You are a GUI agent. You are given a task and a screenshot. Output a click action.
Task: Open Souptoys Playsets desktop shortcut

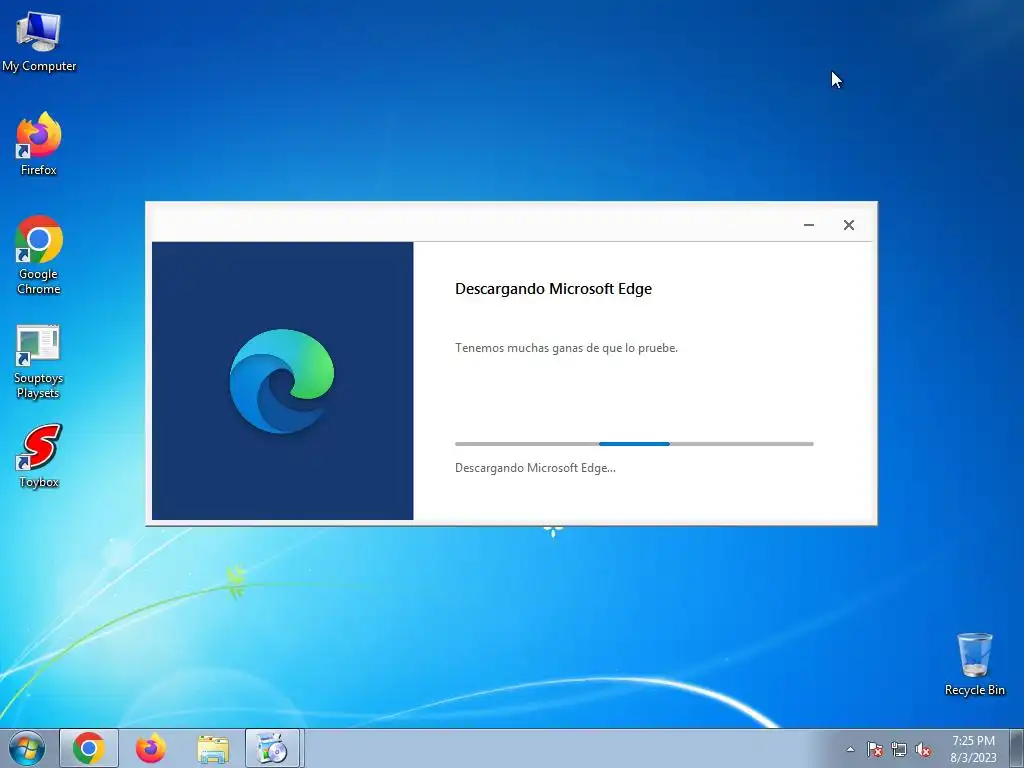[39, 362]
